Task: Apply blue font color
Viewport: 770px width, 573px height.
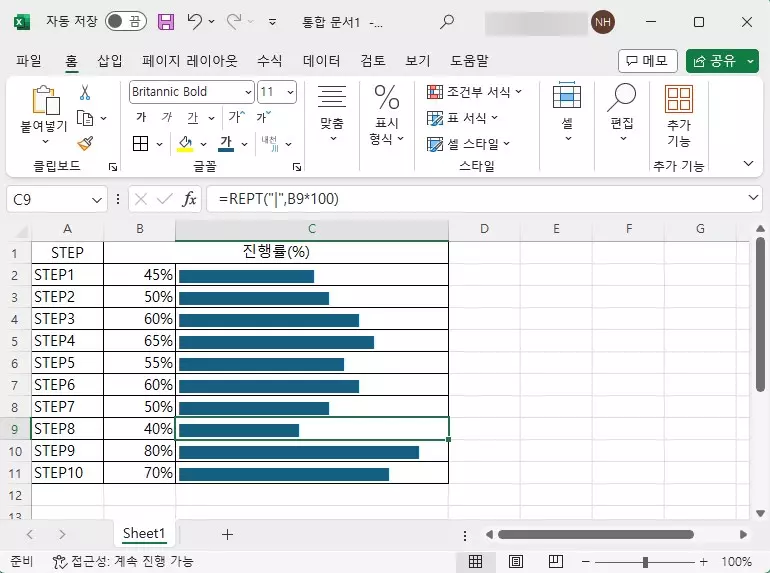Action: (226, 144)
